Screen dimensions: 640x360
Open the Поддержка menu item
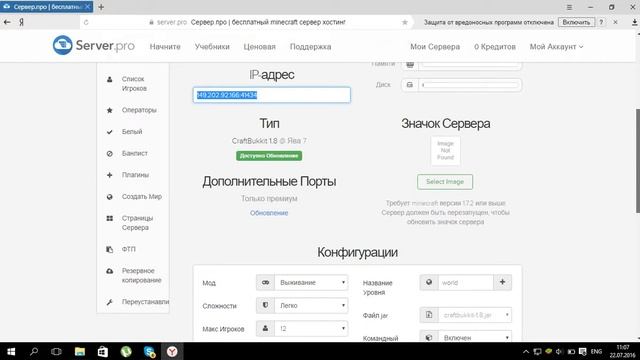coord(311,47)
